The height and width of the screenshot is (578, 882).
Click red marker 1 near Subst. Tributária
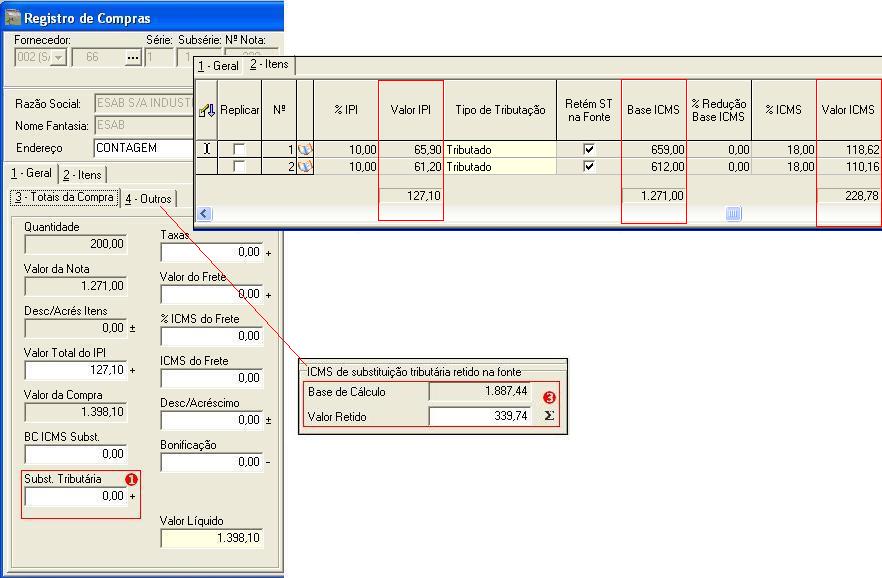[x=131, y=479]
